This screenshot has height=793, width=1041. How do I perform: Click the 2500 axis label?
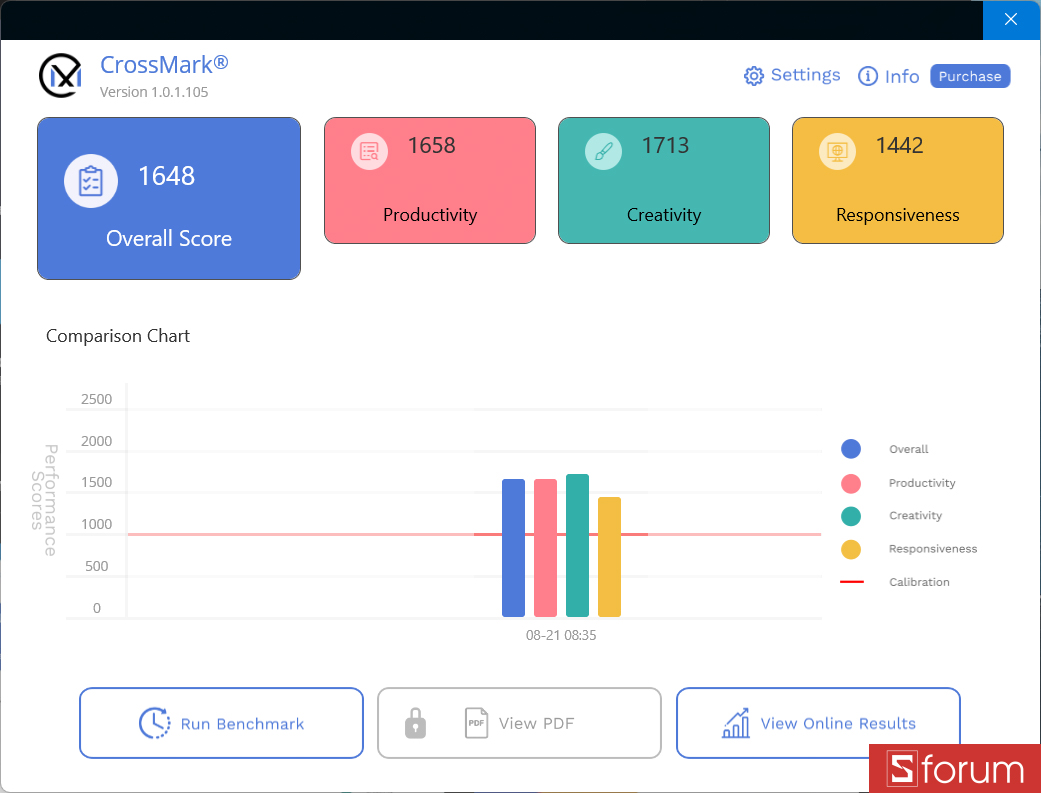96,399
